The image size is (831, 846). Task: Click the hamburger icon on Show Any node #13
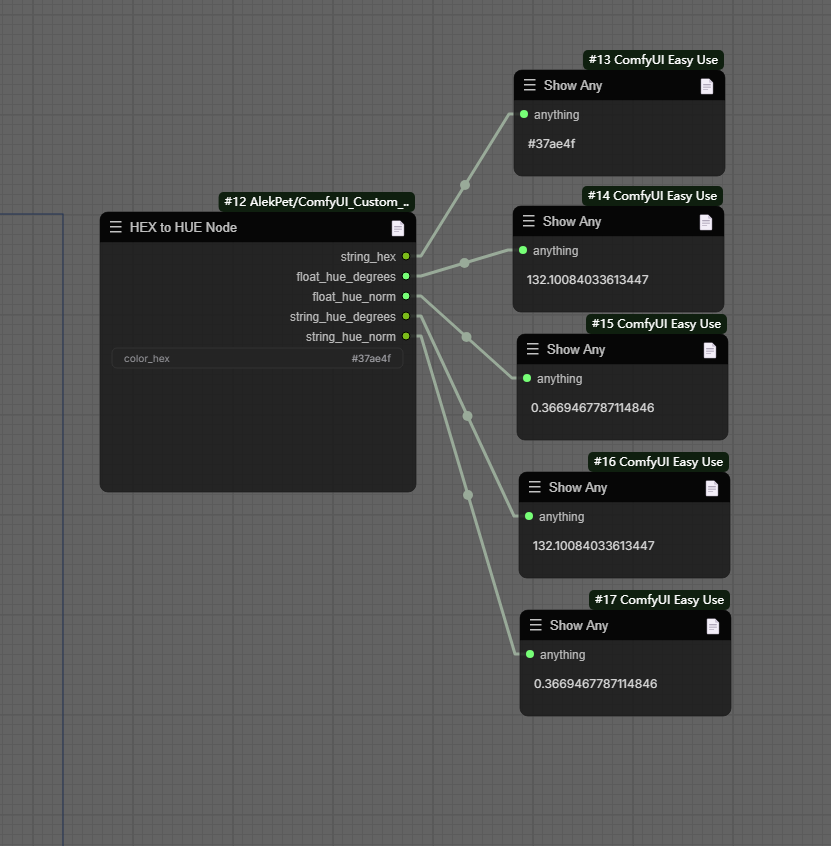[x=530, y=85]
